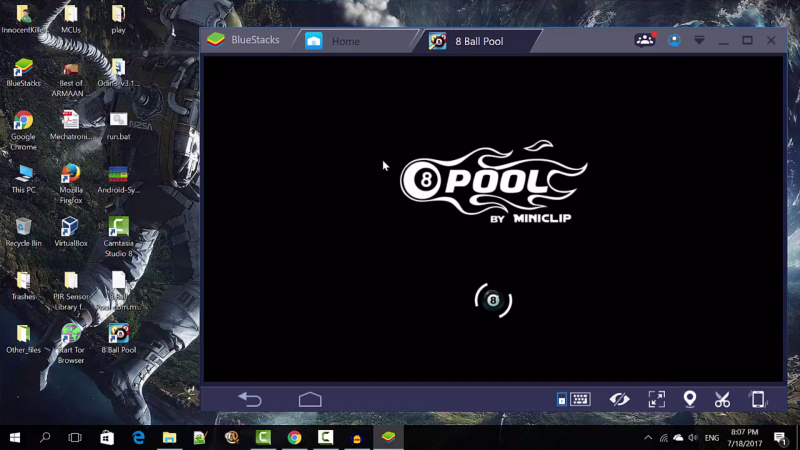Open the Action Center notifications icon
Image resolution: width=800 pixels, height=450 pixels.
780,438
